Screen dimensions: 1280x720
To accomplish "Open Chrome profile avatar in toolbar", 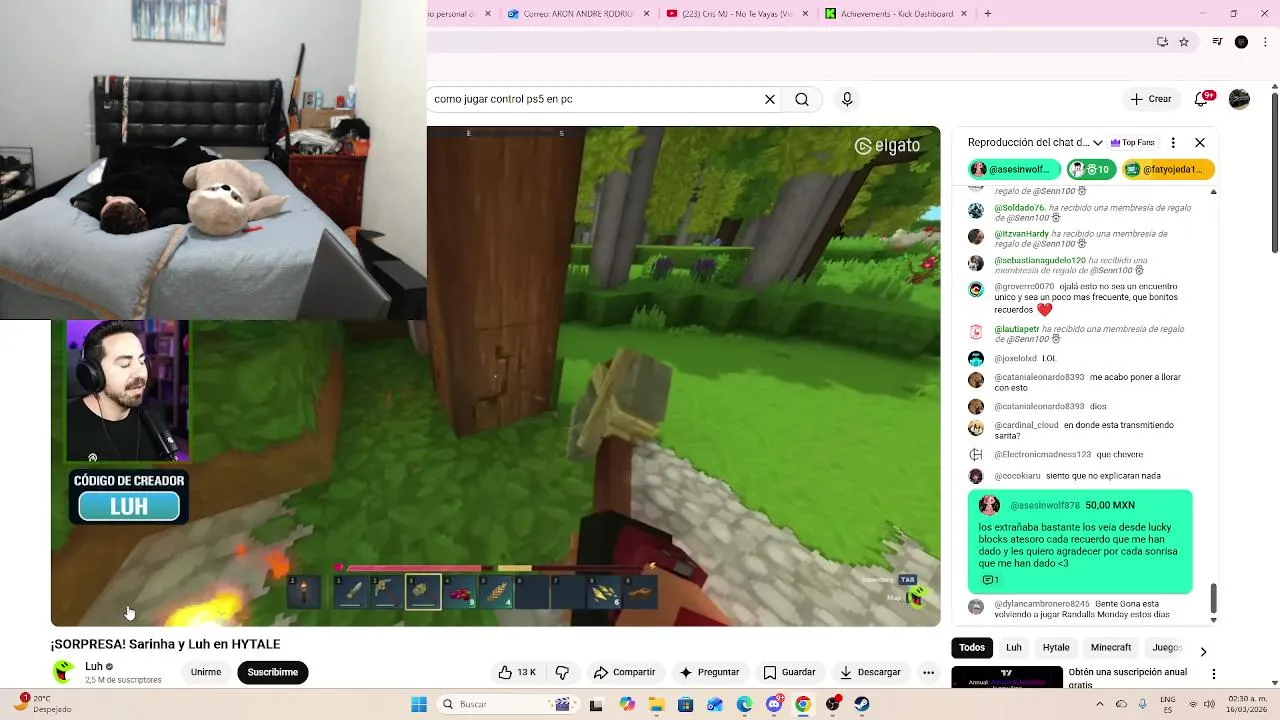I will [x=1241, y=42].
